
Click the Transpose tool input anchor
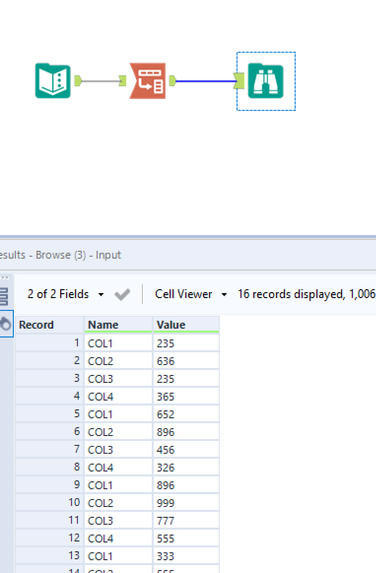coord(122,81)
